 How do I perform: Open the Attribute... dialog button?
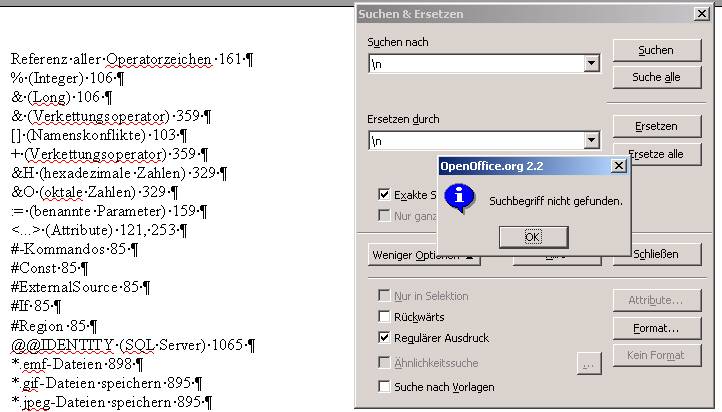tap(657, 300)
